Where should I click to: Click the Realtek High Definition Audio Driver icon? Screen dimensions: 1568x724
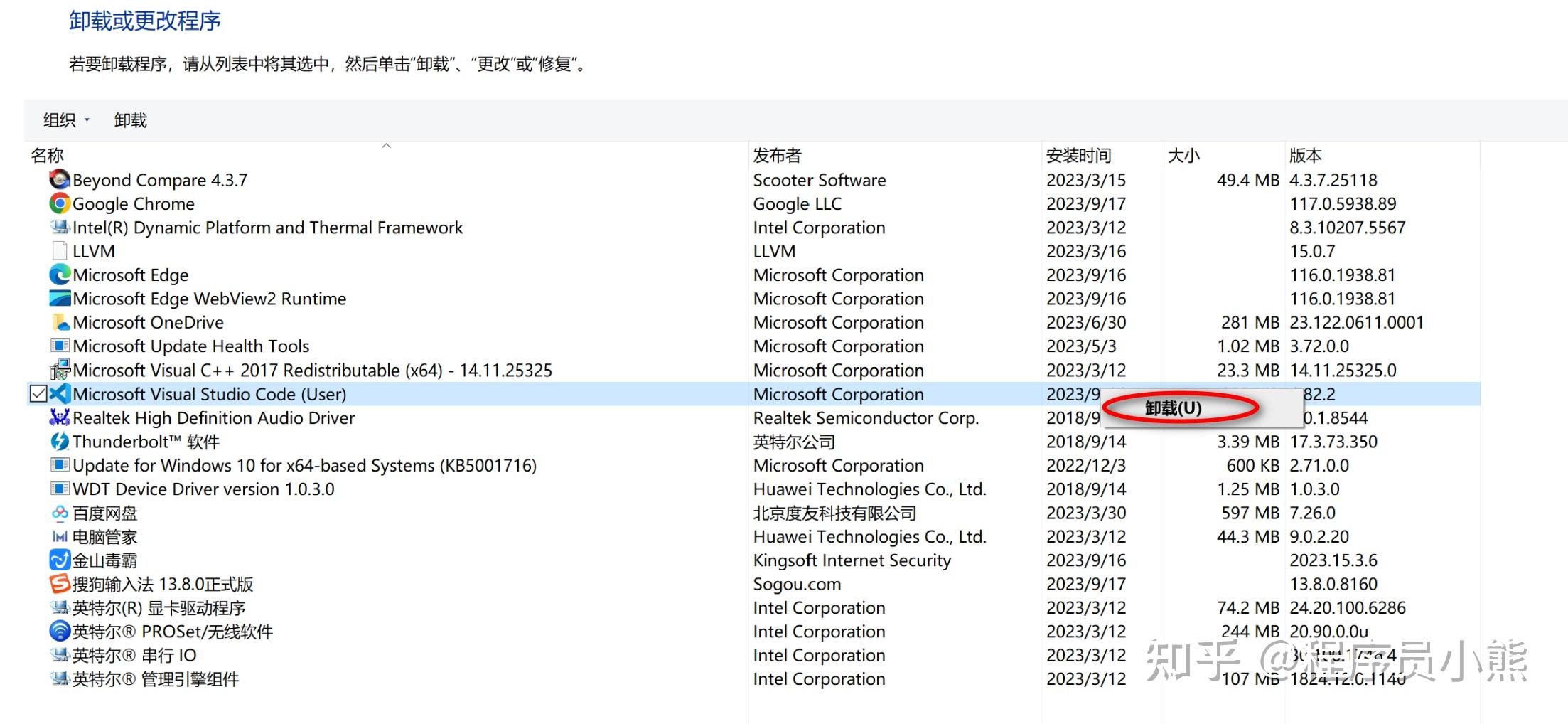(60, 418)
